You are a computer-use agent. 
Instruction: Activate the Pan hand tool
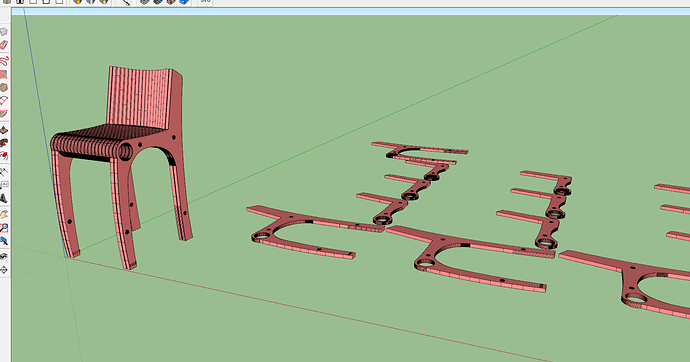tap(4, 214)
